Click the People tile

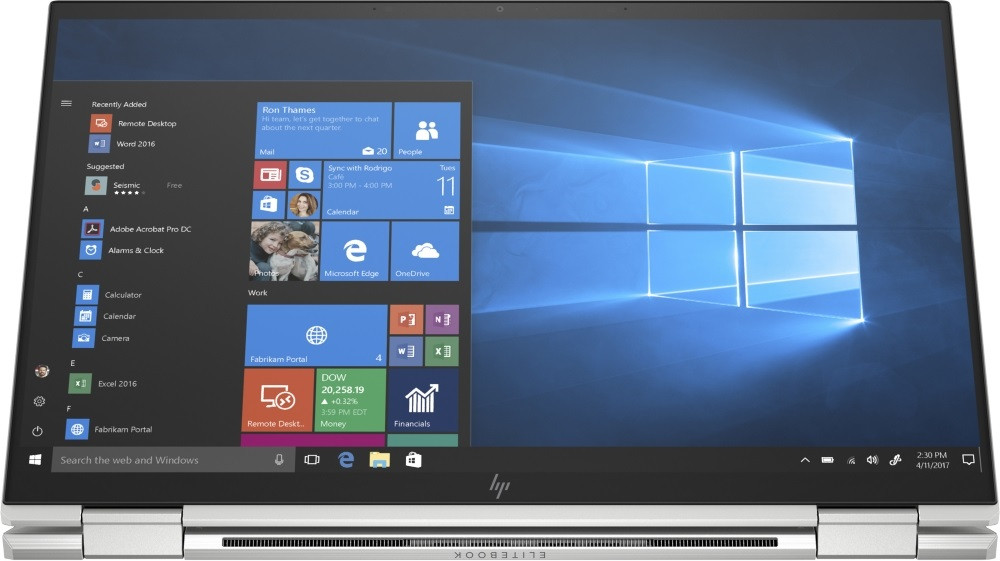click(x=427, y=130)
